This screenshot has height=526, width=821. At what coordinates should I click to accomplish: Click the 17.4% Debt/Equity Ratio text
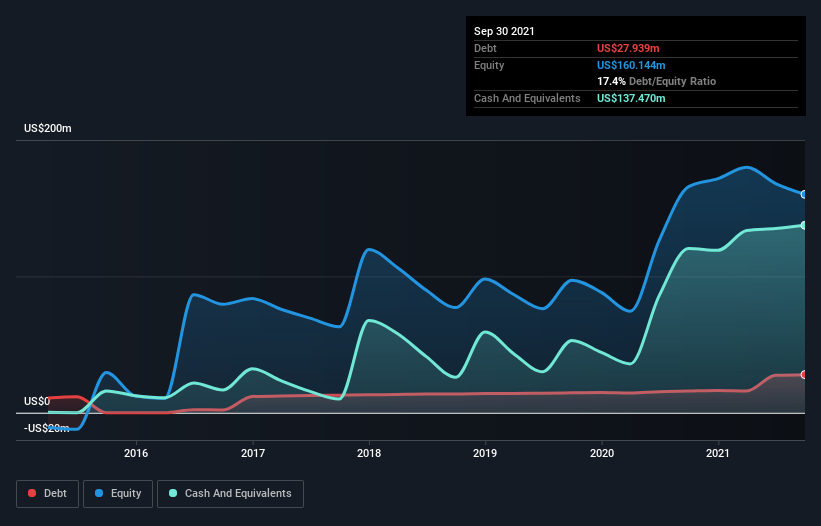pos(657,82)
